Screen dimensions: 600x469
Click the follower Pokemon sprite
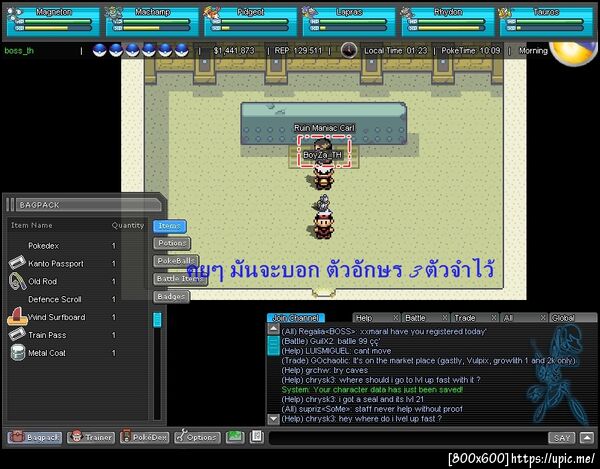323,203
